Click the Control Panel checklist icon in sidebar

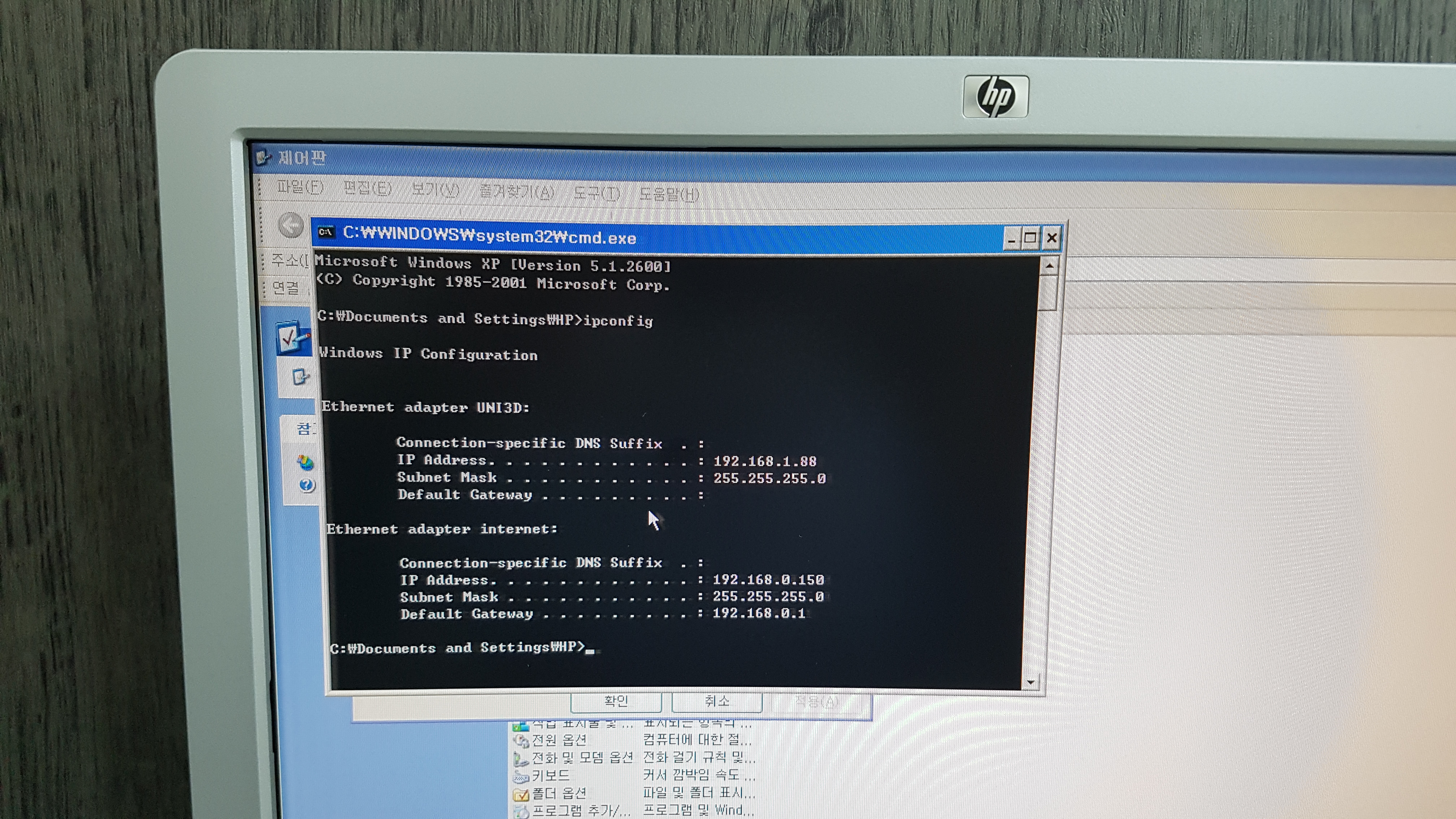[x=293, y=337]
